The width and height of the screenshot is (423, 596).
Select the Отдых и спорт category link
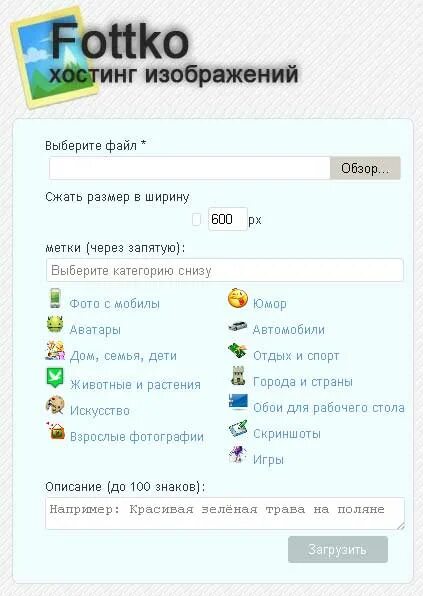tap(296, 356)
